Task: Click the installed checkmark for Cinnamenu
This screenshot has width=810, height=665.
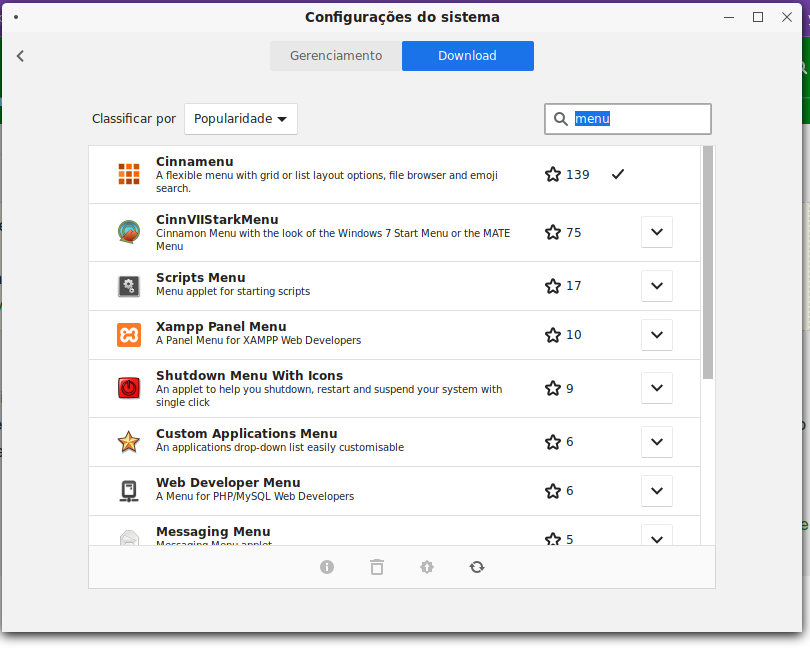Action: coord(618,174)
